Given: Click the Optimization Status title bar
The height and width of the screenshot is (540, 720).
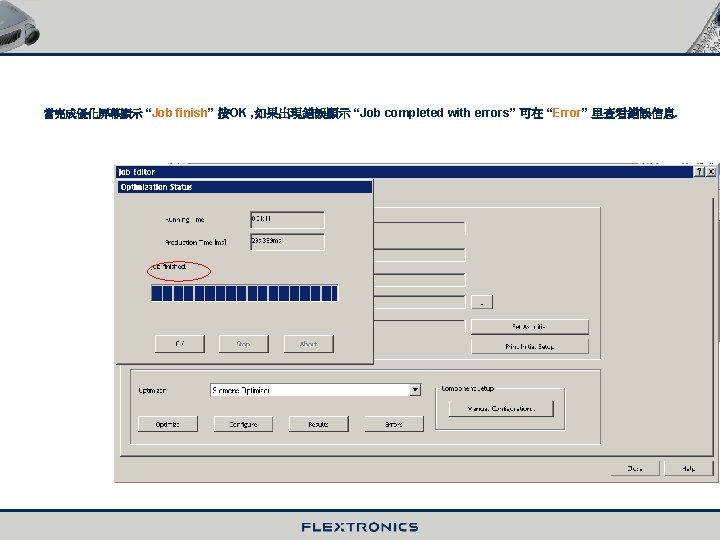Looking at the screenshot, I should [245, 187].
